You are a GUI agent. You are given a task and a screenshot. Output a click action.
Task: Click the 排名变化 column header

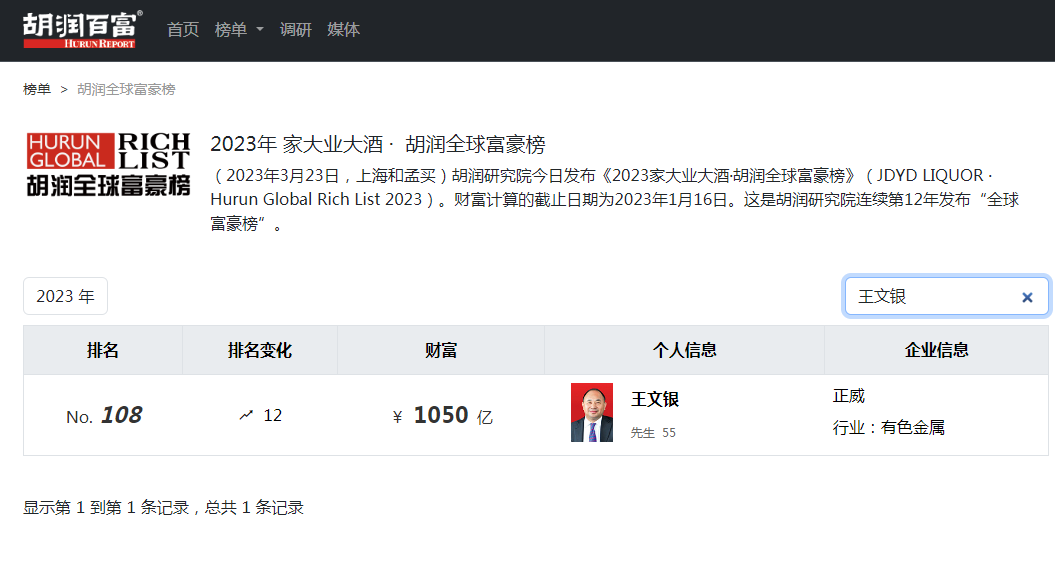click(260, 350)
